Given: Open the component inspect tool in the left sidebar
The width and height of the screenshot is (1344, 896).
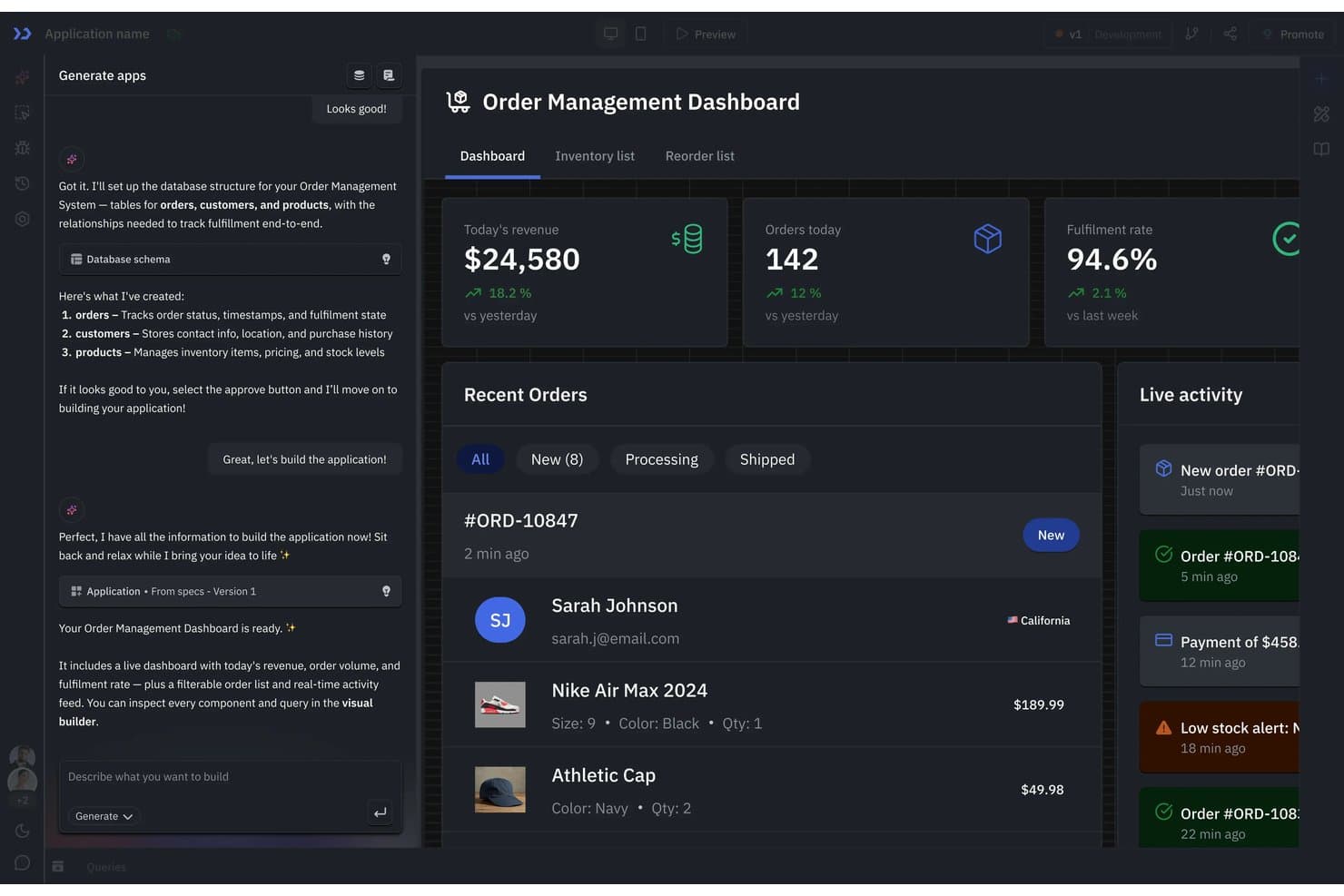Looking at the screenshot, I should click(x=22, y=113).
